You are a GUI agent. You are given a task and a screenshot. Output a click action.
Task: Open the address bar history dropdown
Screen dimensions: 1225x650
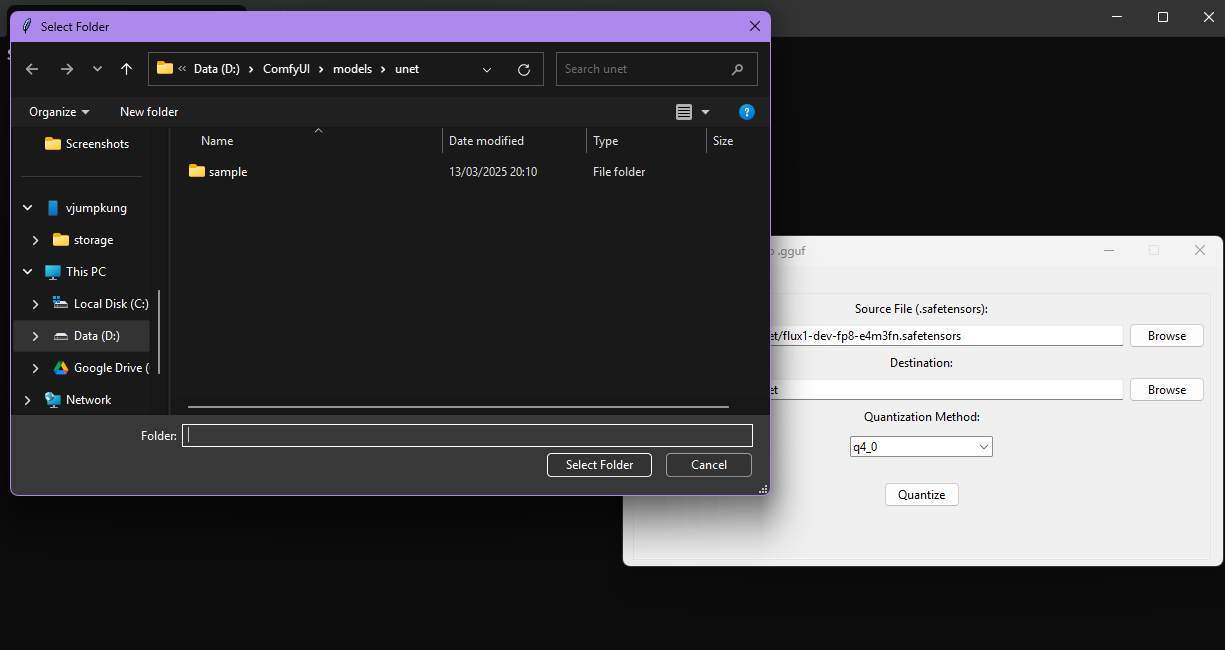487,69
